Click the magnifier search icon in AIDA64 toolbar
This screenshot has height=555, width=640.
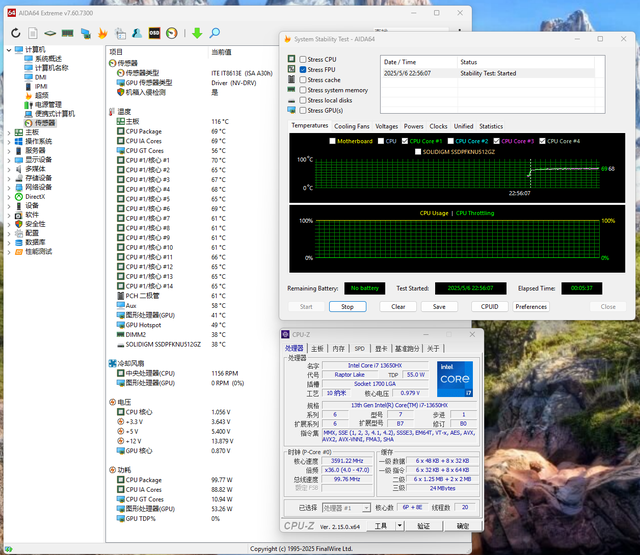(215, 33)
